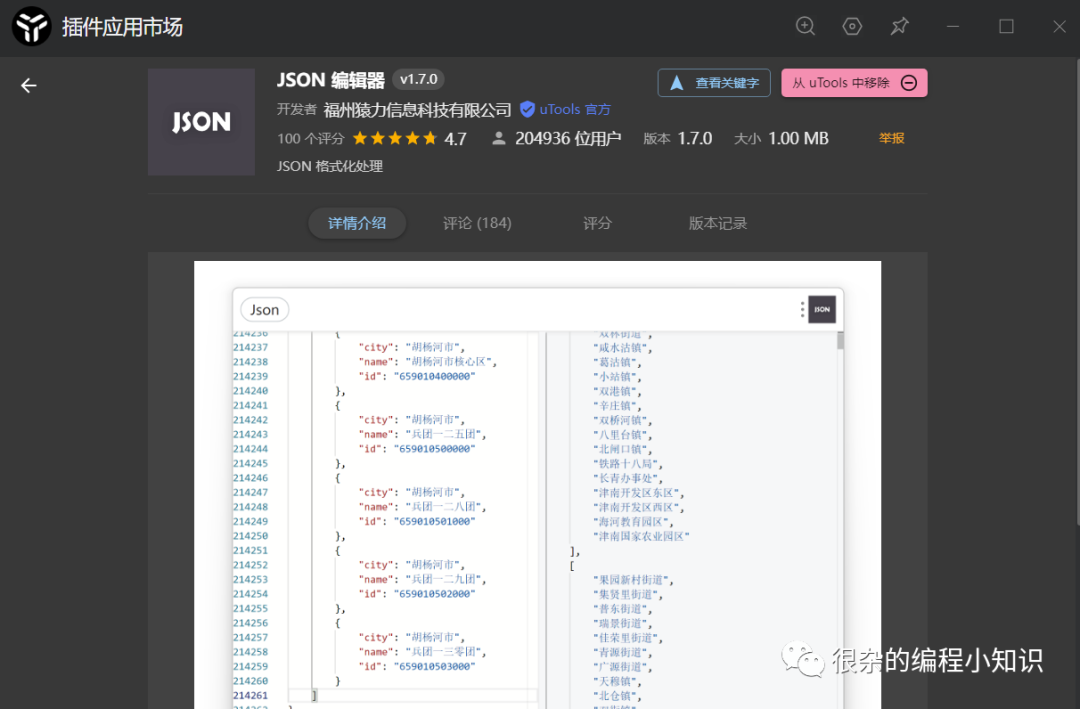Switch to 评论 (184) tab

click(477, 223)
